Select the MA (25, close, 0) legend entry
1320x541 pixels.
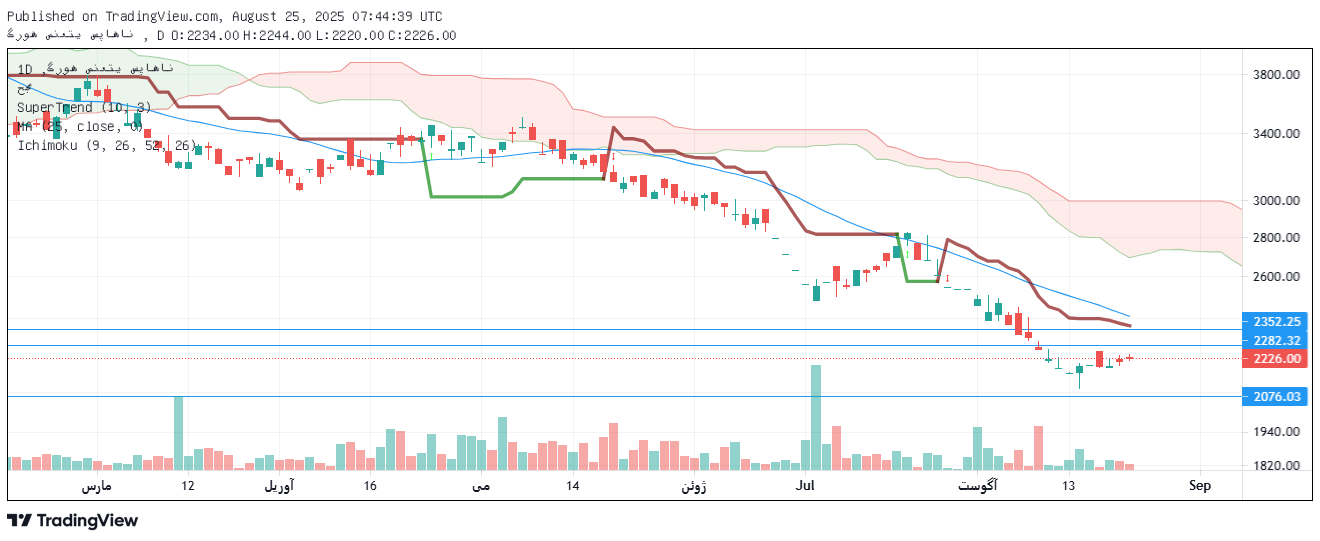pyautogui.click(x=80, y=126)
